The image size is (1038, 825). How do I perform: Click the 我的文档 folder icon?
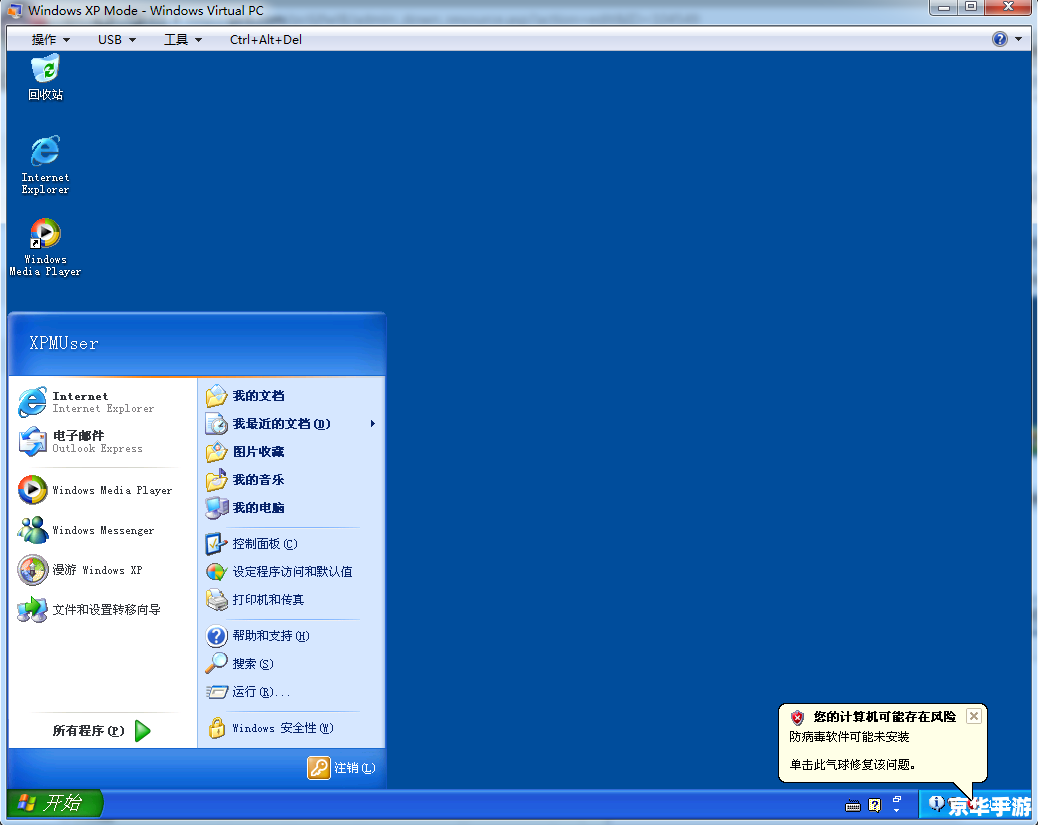coord(216,396)
